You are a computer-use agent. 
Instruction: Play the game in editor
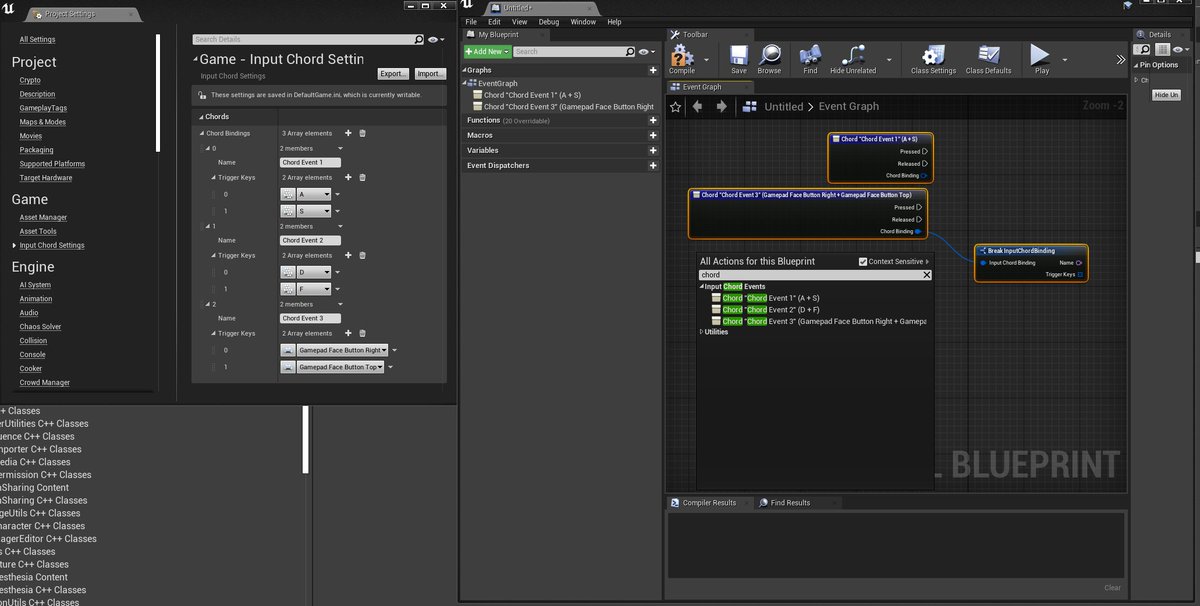click(1041, 58)
